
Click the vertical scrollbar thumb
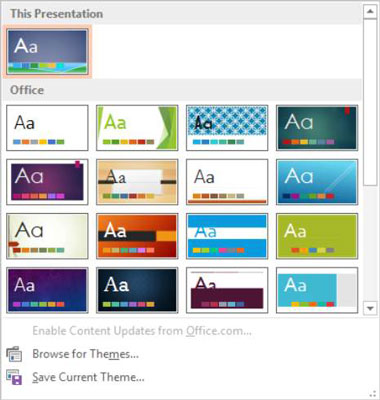coord(370,102)
